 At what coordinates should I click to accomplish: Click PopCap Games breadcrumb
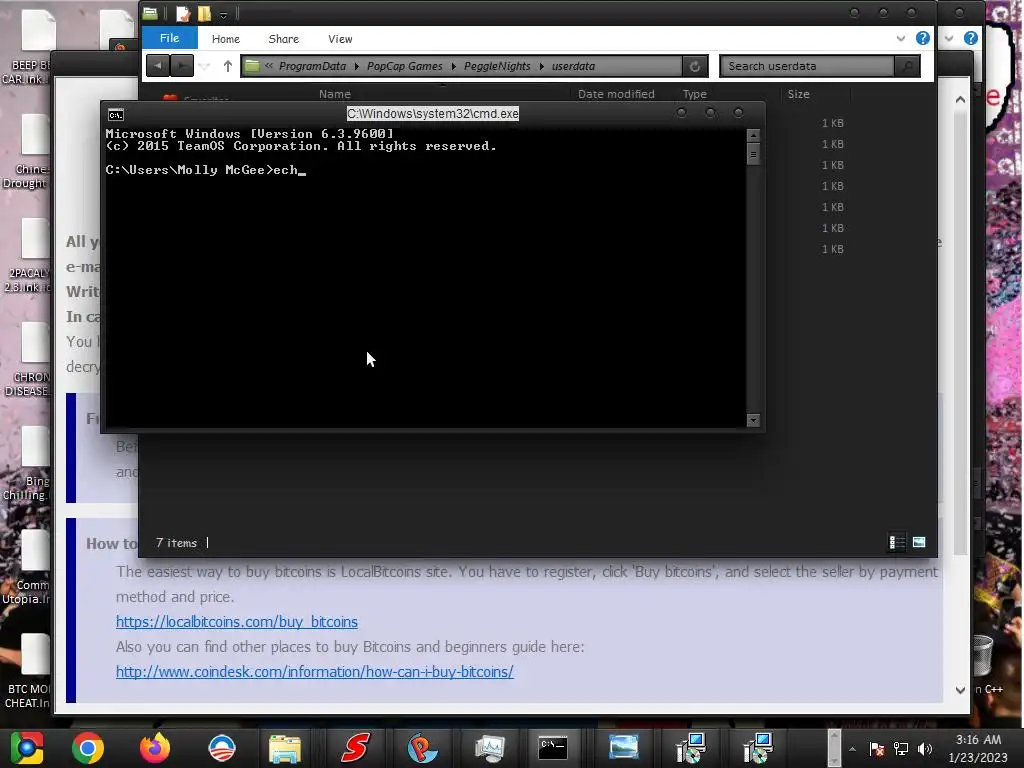404,66
